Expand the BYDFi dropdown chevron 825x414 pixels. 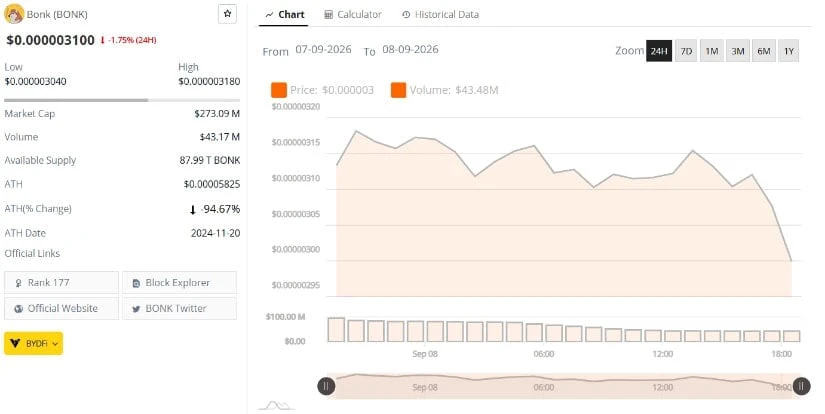tap(55, 344)
